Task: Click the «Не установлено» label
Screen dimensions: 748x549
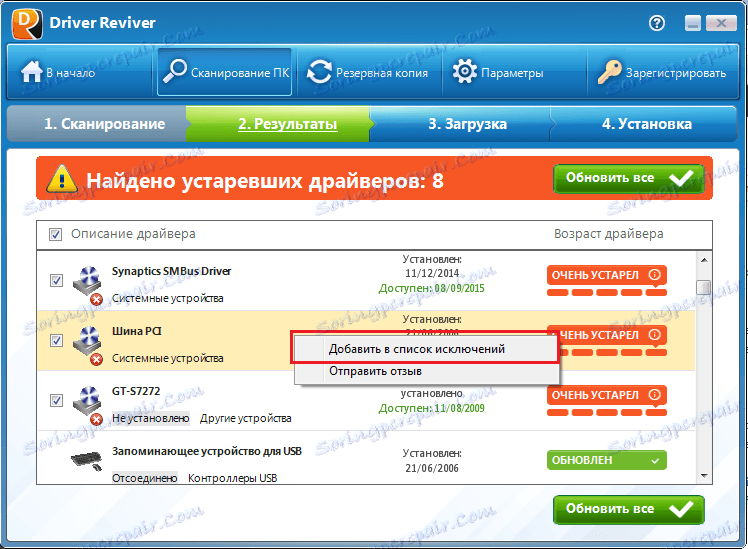Action: coord(151,418)
